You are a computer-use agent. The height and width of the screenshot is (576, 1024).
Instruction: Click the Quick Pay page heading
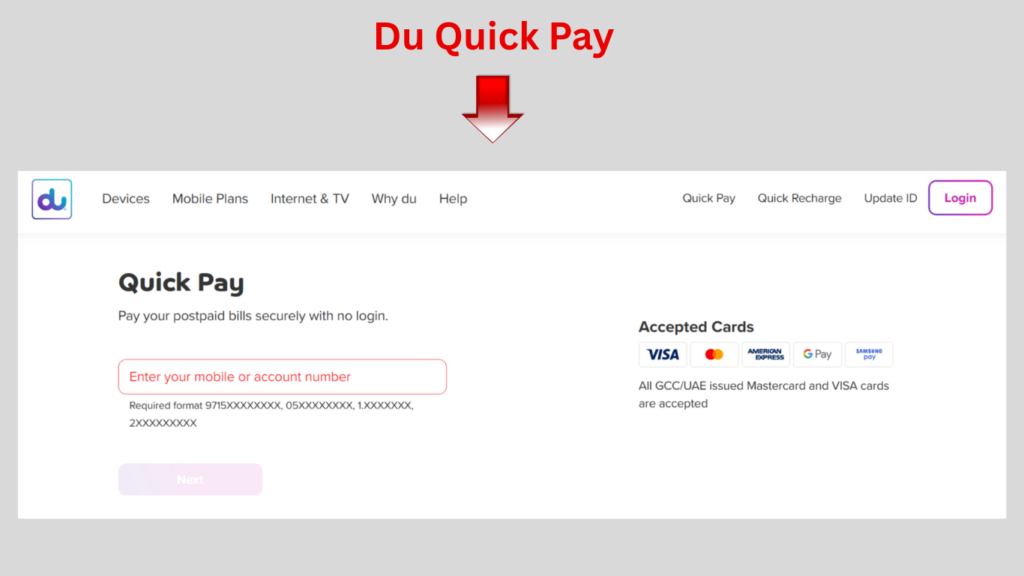181,283
